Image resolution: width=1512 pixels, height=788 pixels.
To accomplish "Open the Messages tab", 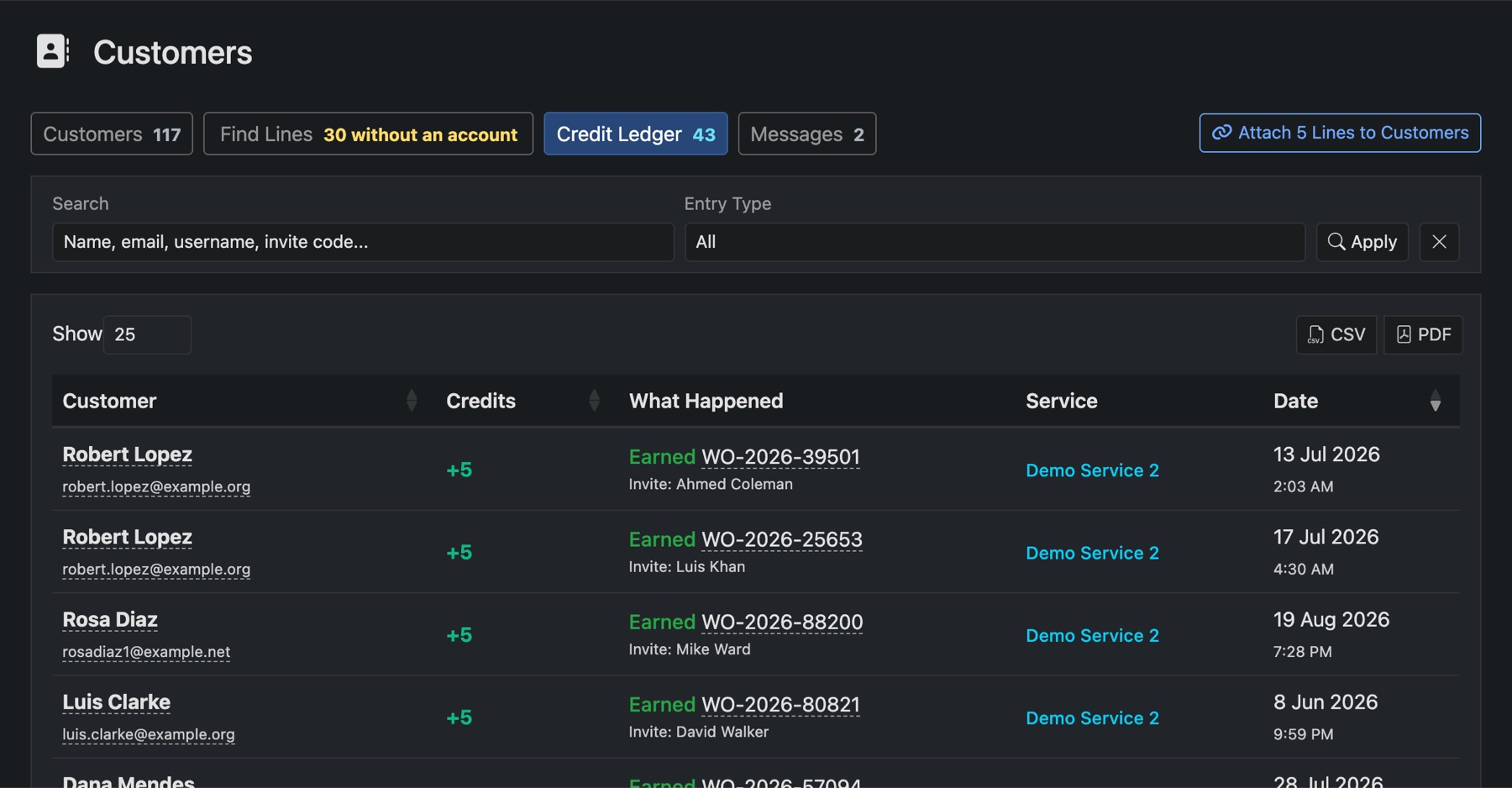I will coord(807,134).
